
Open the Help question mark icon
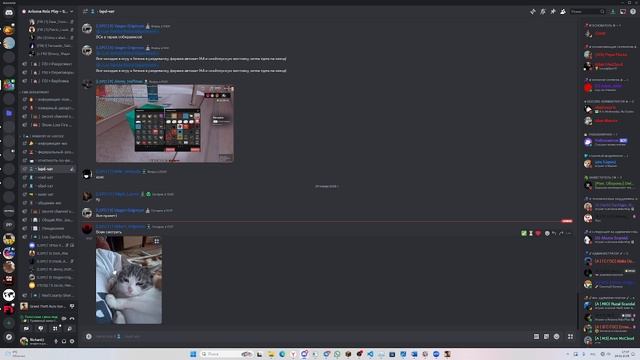(633, 12)
